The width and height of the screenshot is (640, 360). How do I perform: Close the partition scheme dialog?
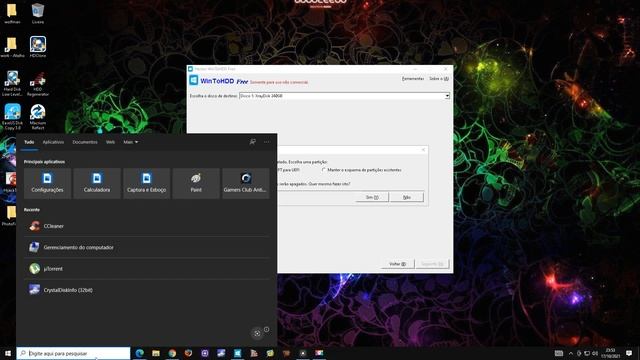click(x=423, y=150)
